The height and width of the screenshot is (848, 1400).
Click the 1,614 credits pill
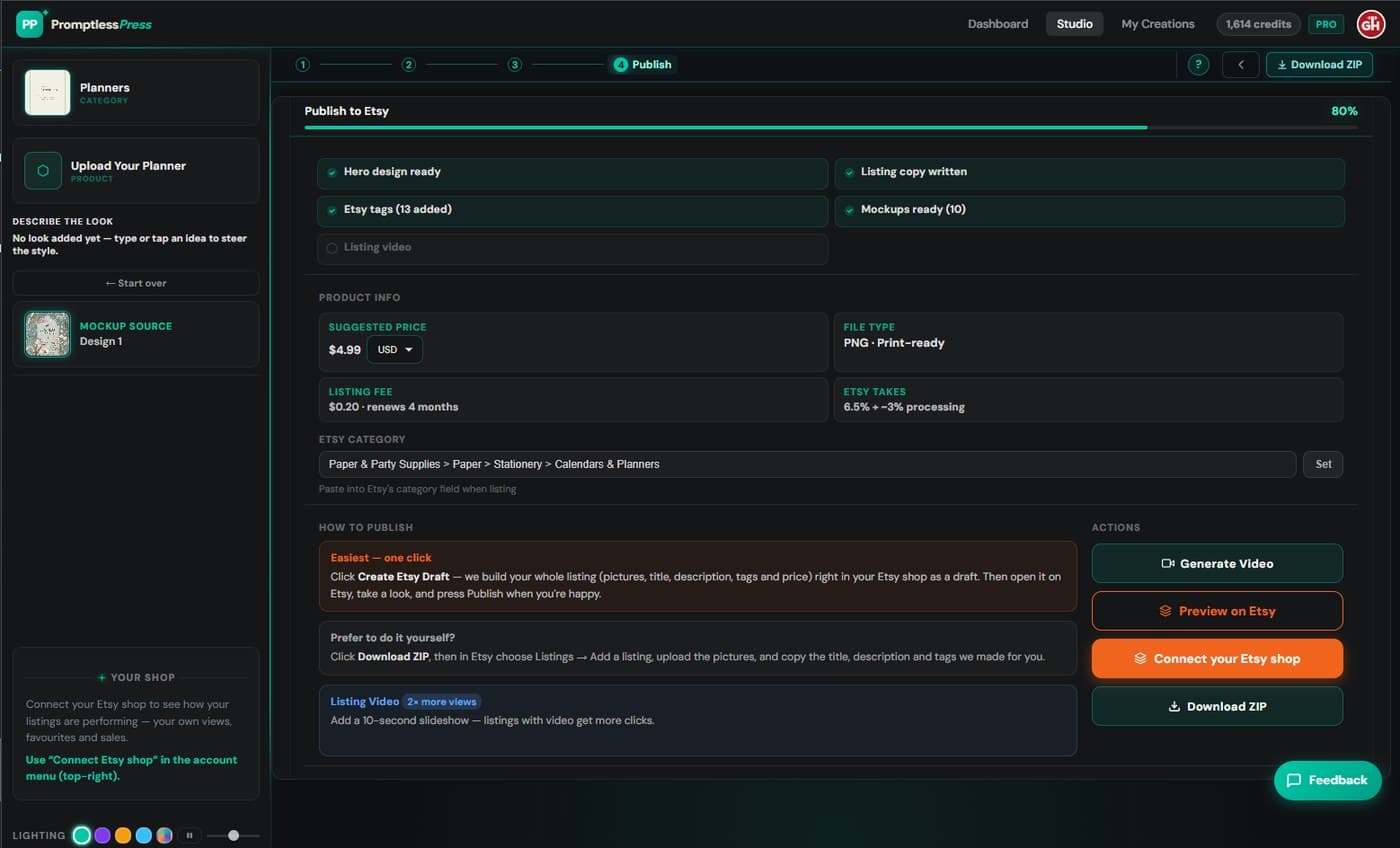pyautogui.click(x=1259, y=24)
